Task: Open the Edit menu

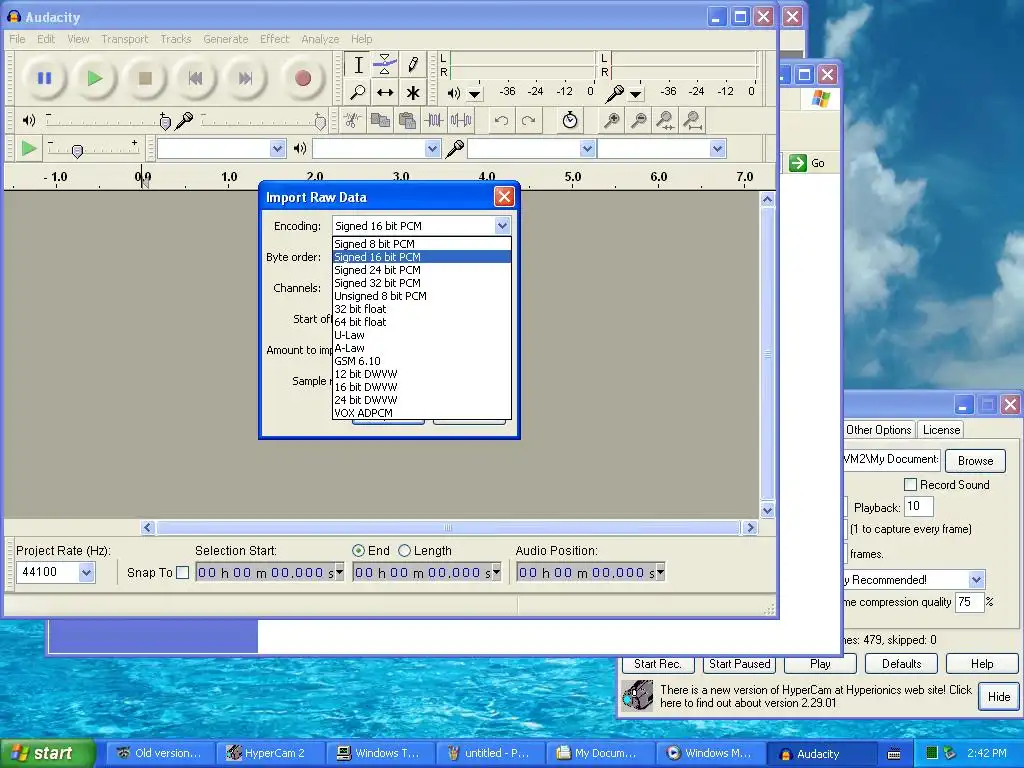Action: 46,39
